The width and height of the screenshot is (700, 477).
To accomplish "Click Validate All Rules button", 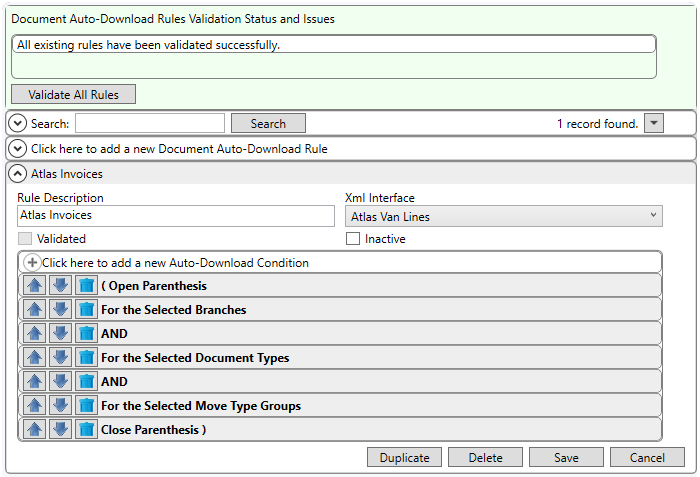I will 73,94.
